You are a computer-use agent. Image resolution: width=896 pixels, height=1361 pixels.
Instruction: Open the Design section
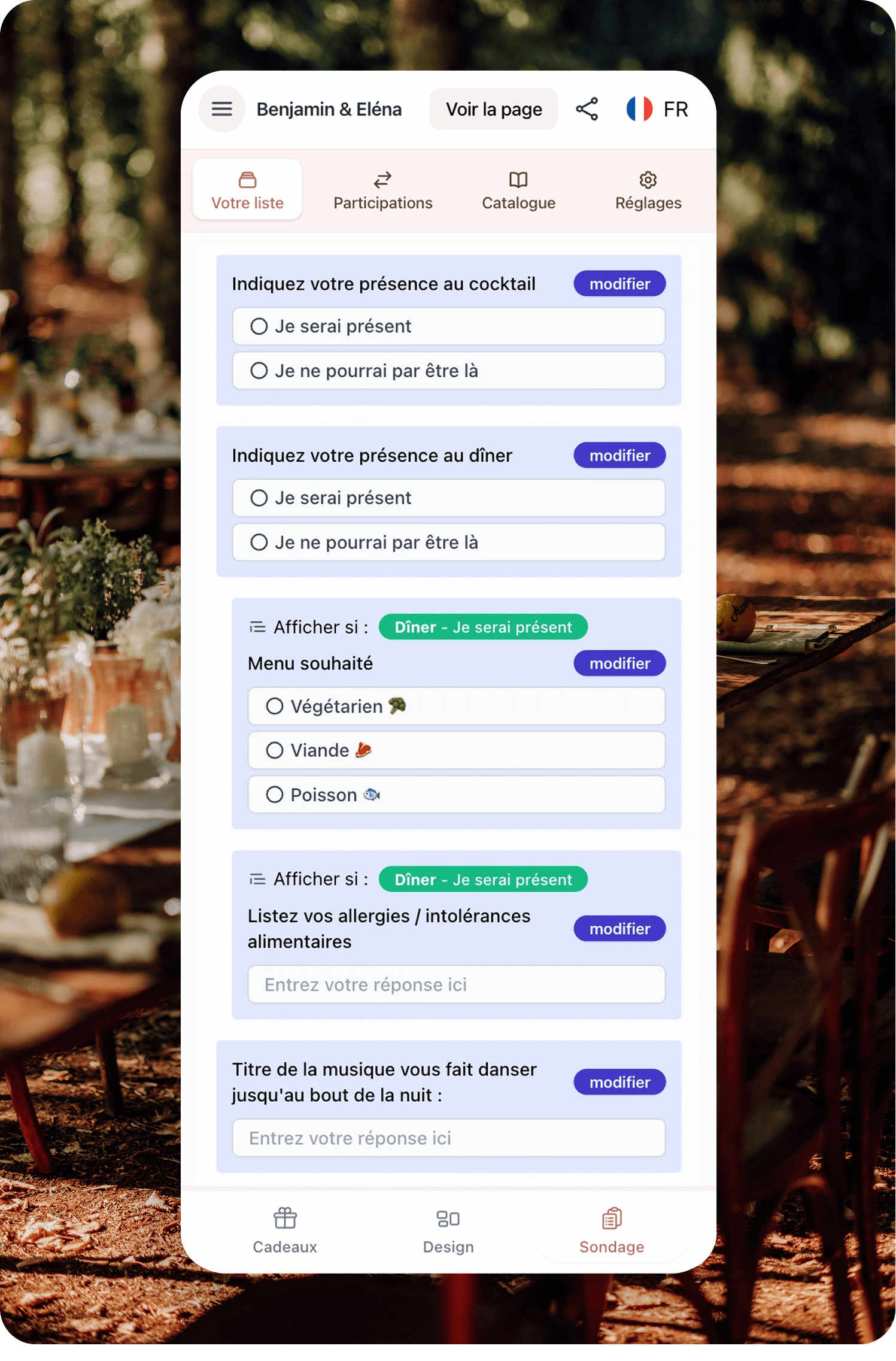[448, 1230]
